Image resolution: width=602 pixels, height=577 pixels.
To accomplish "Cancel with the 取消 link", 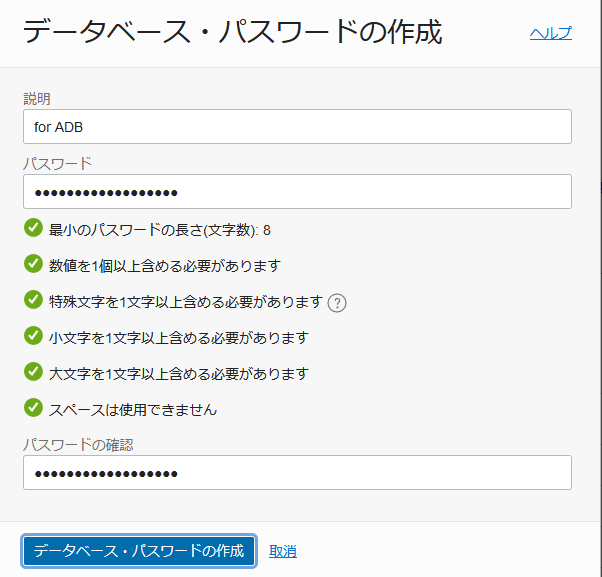I will pyautogui.click(x=283, y=551).
